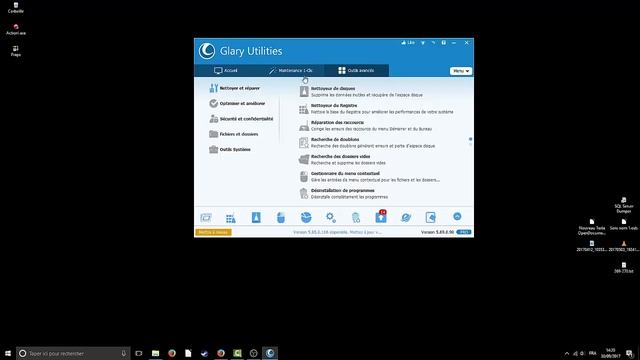
Task: Click the Taper ici pour rechercher field
Action: [x=73, y=353]
